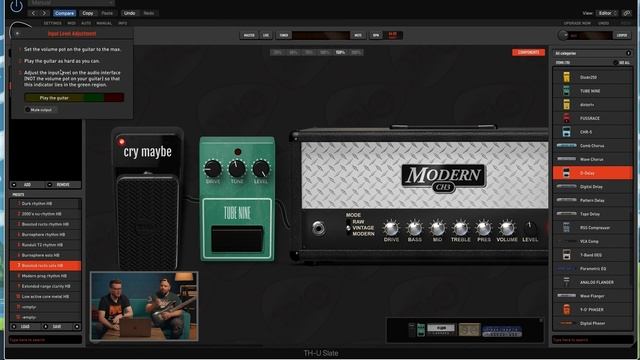The image size is (640, 360).
Task: Select the Parametric EQ component
Action: click(592, 269)
